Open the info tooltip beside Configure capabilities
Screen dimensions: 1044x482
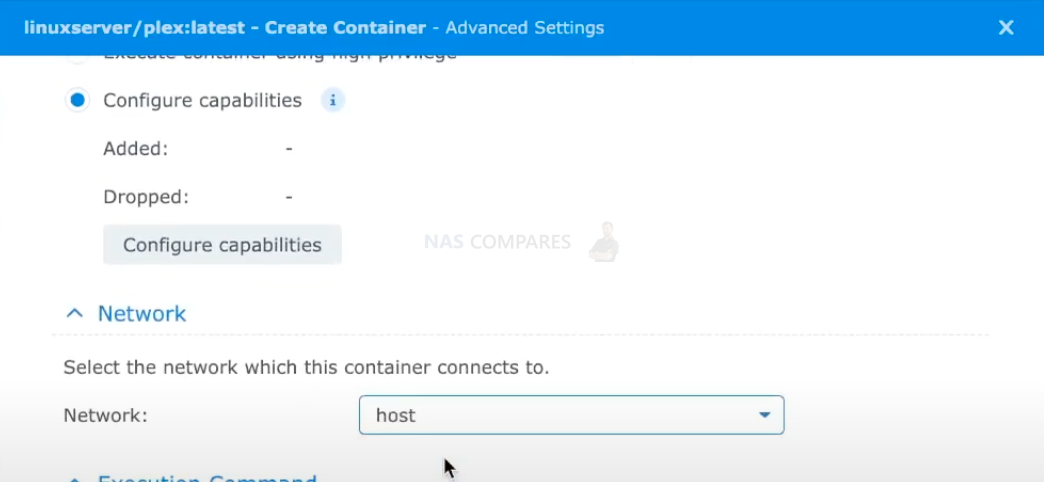333,101
